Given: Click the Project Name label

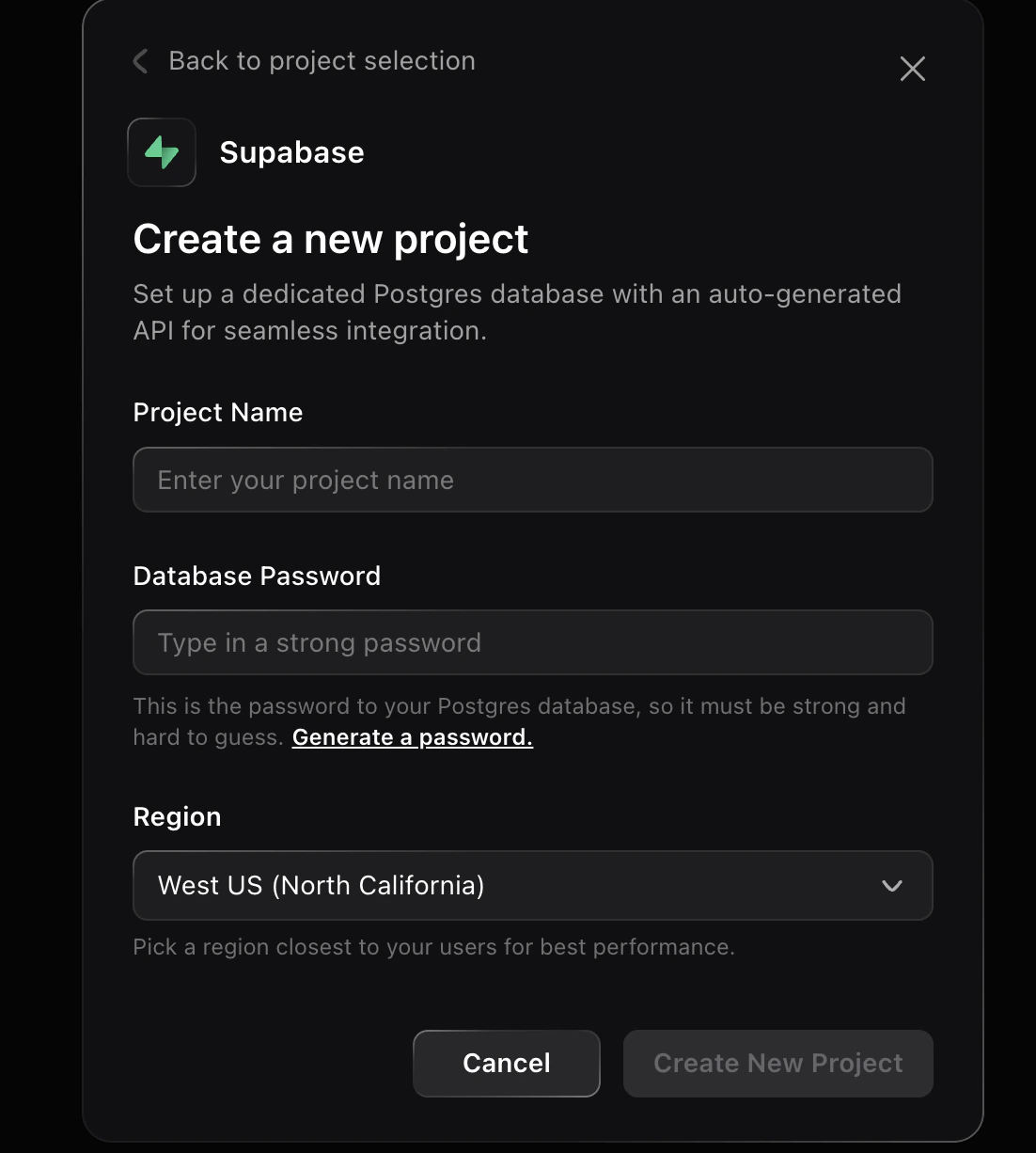Looking at the screenshot, I should click(217, 412).
